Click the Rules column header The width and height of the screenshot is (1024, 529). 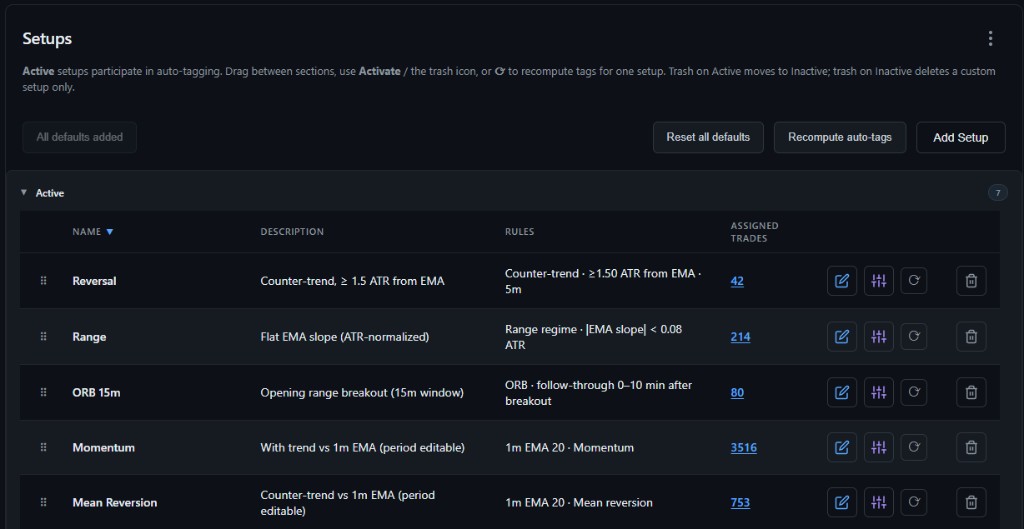[519, 232]
